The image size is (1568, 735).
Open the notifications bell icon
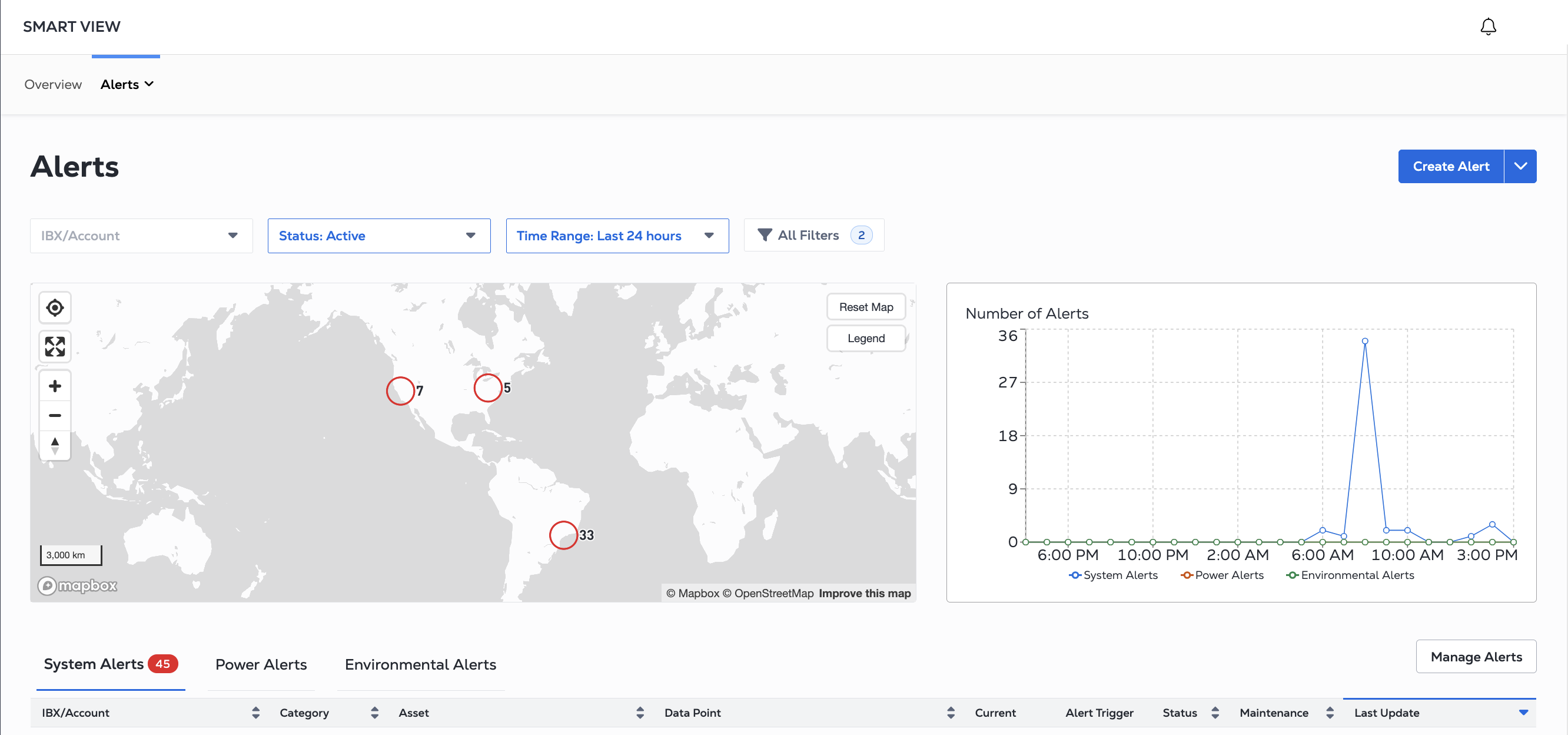tap(1487, 27)
